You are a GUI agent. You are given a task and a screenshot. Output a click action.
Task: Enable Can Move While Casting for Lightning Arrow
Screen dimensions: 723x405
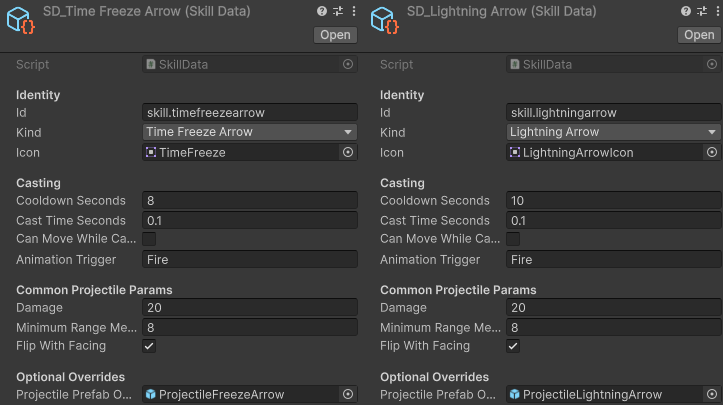(513, 239)
